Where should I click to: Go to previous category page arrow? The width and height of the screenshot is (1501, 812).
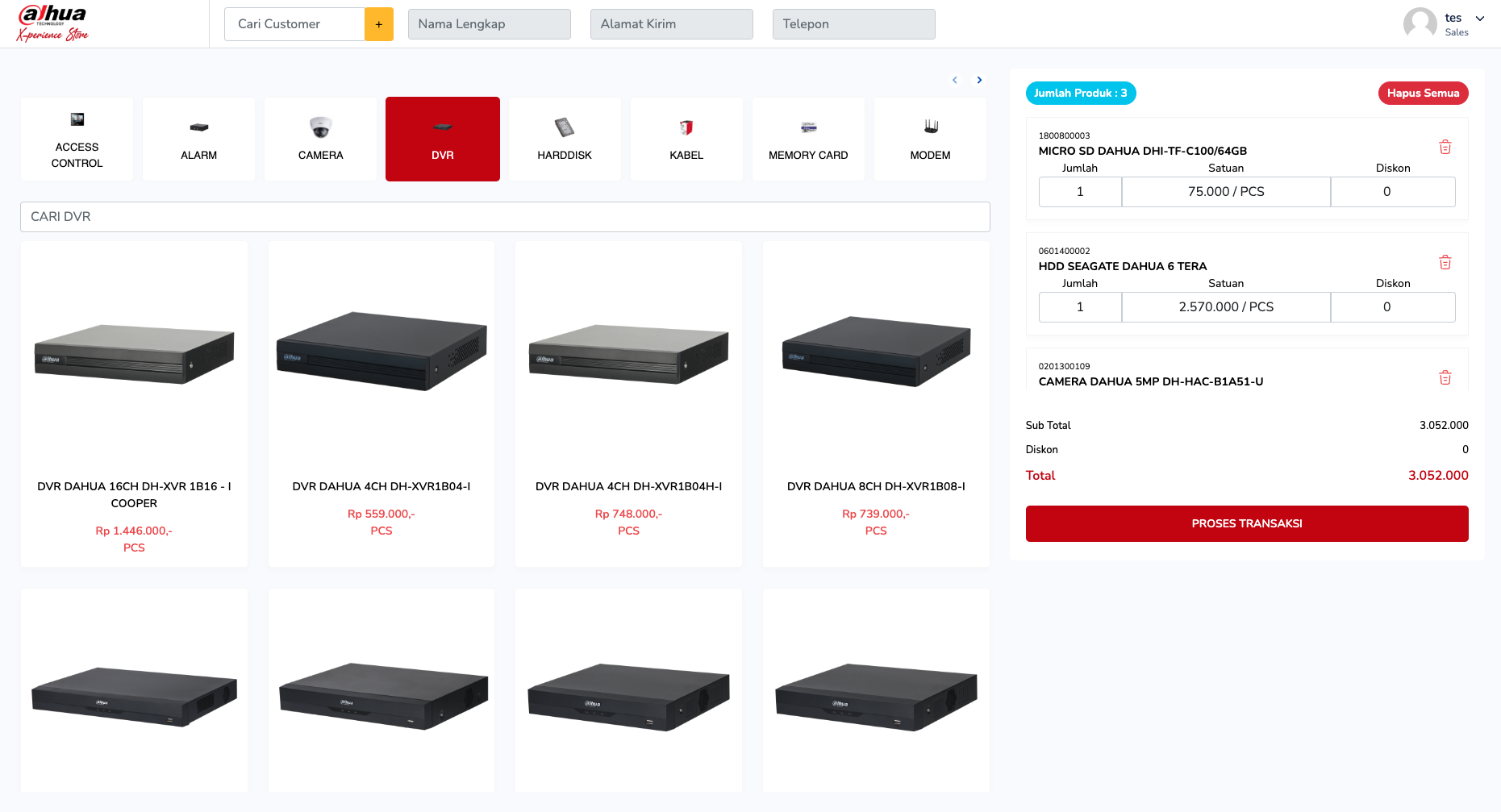pos(955,80)
